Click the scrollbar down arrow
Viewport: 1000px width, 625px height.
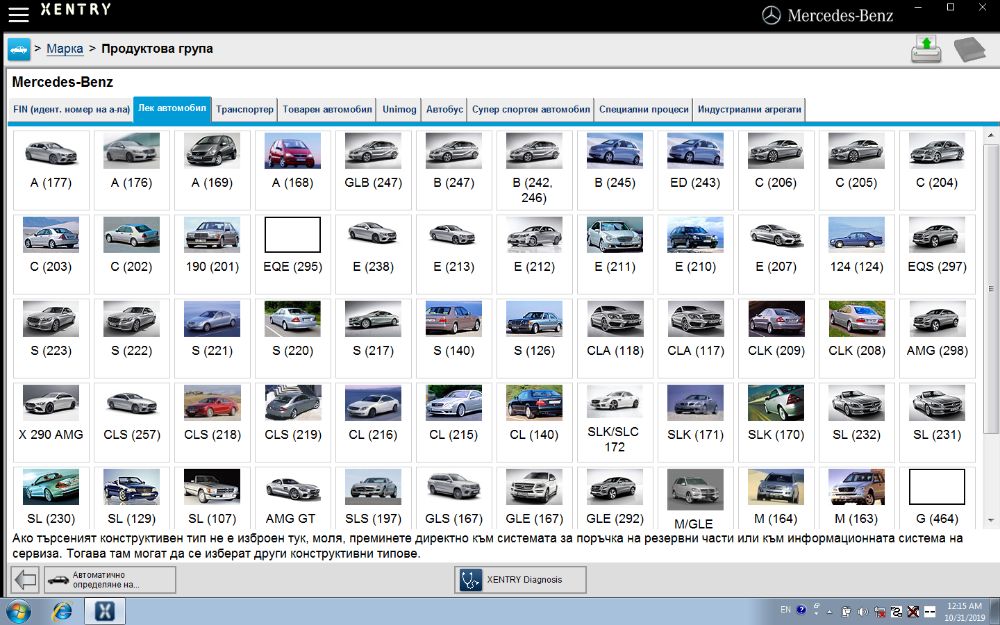(991, 521)
